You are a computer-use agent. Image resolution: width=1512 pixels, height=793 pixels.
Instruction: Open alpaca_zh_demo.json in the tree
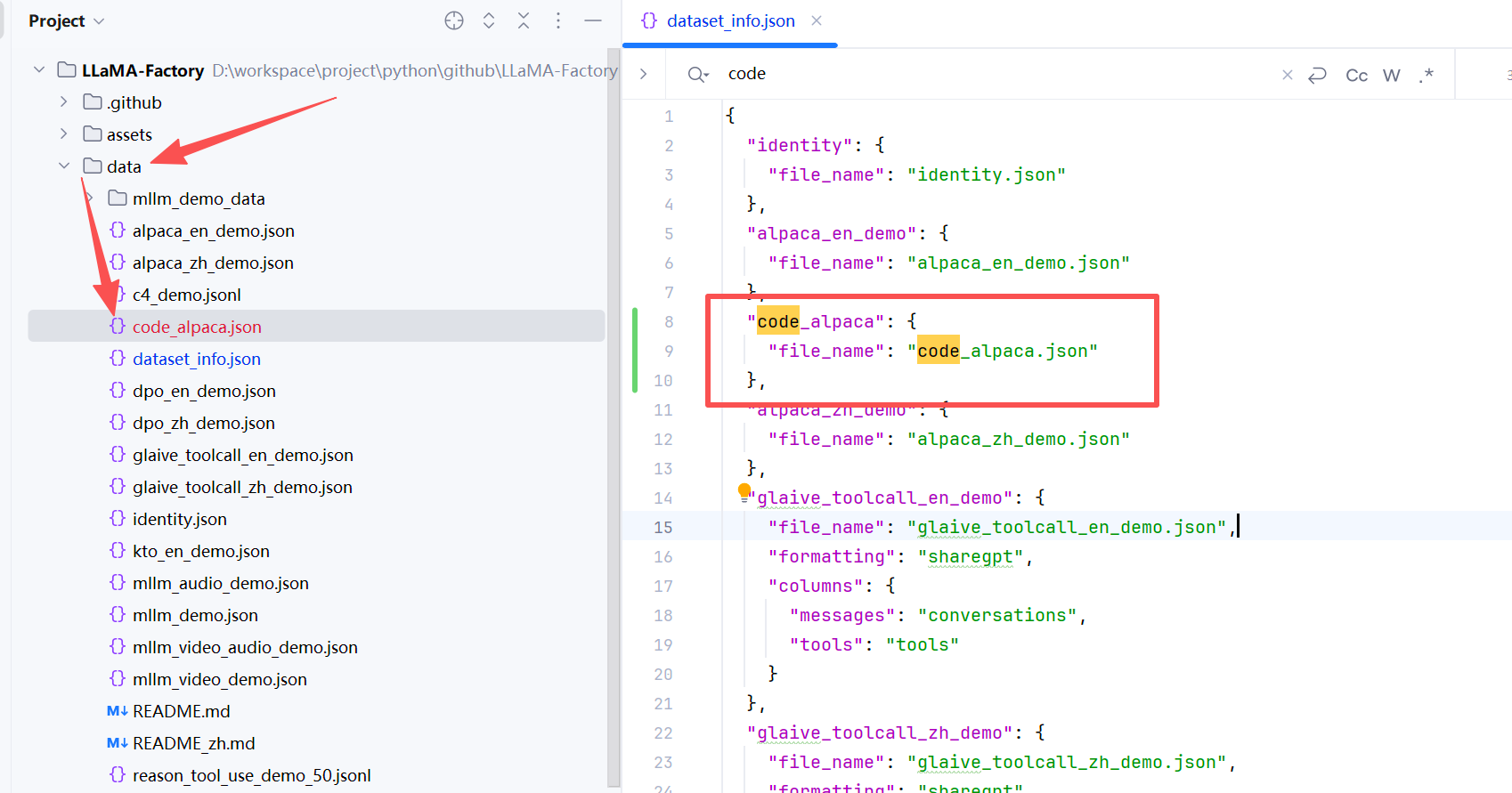[213, 263]
